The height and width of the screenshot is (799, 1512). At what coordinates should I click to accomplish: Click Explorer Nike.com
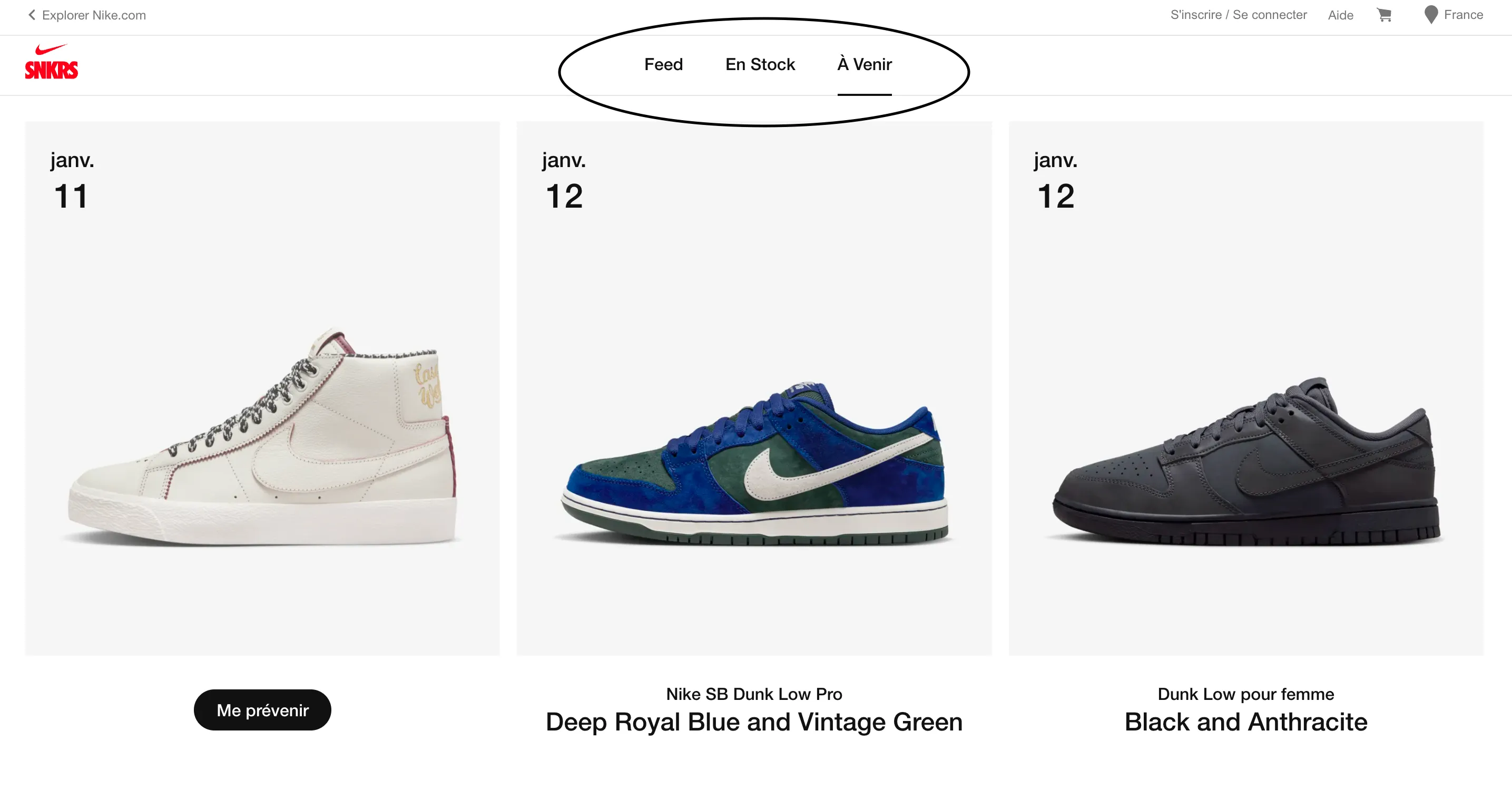pyautogui.click(x=94, y=15)
